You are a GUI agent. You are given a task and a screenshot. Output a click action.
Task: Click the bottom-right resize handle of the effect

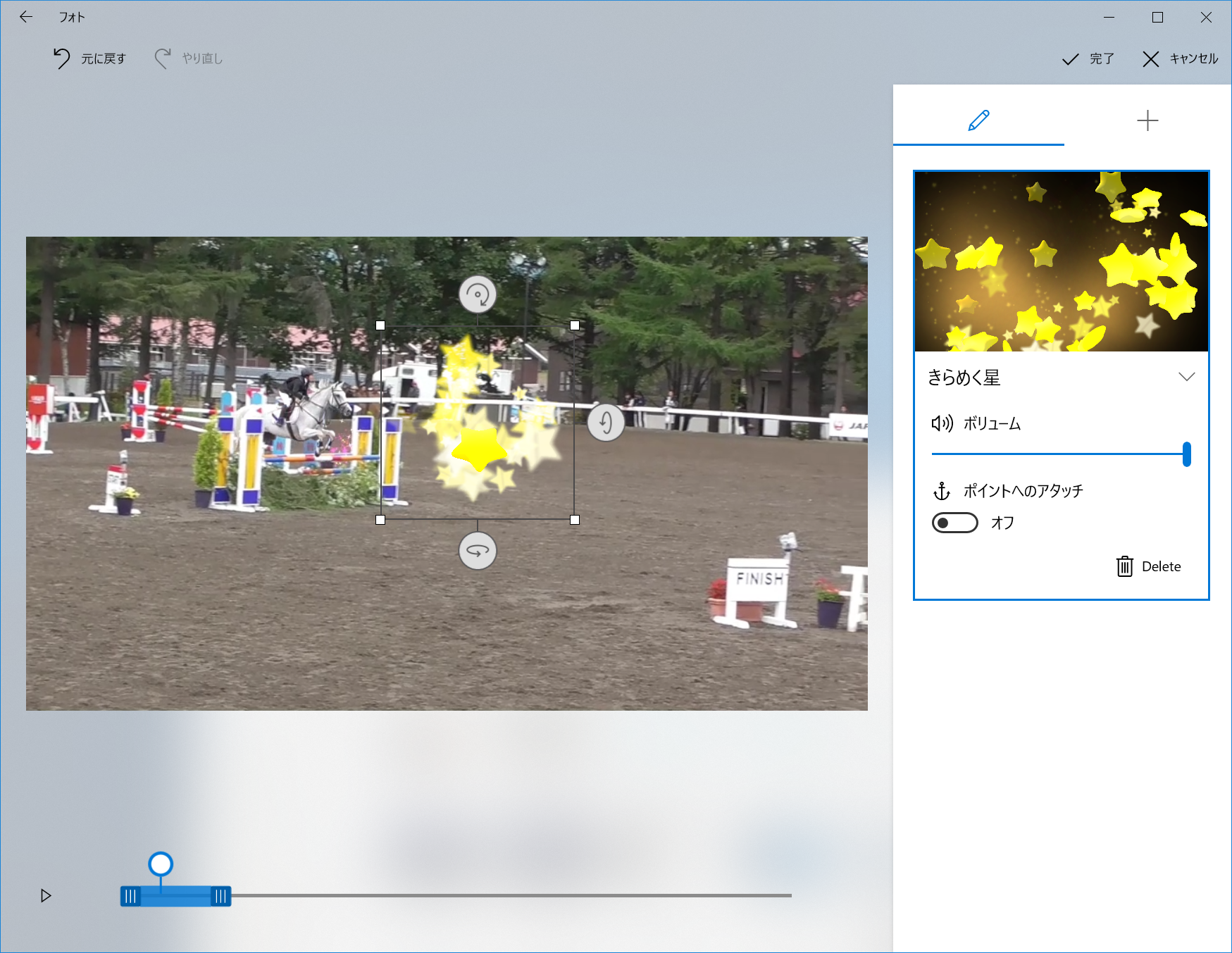pos(575,520)
